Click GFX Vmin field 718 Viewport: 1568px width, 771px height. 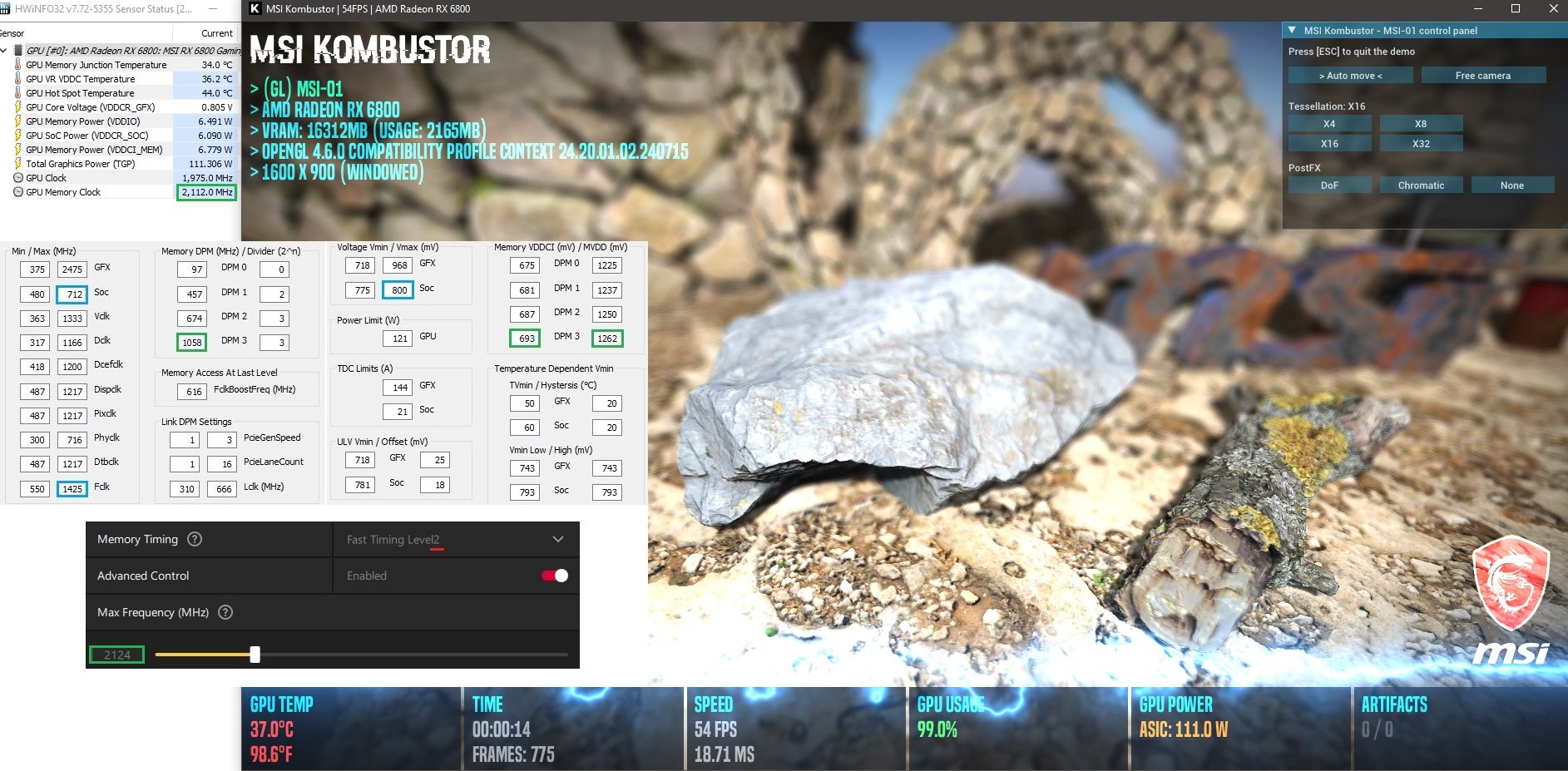(x=360, y=265)
